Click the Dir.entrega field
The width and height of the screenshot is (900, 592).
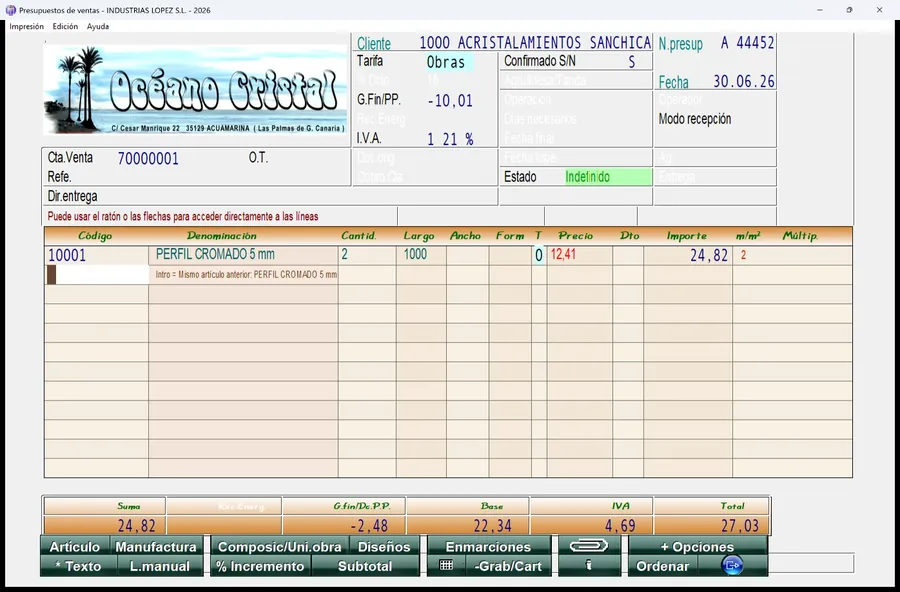[x=270, y=196]
